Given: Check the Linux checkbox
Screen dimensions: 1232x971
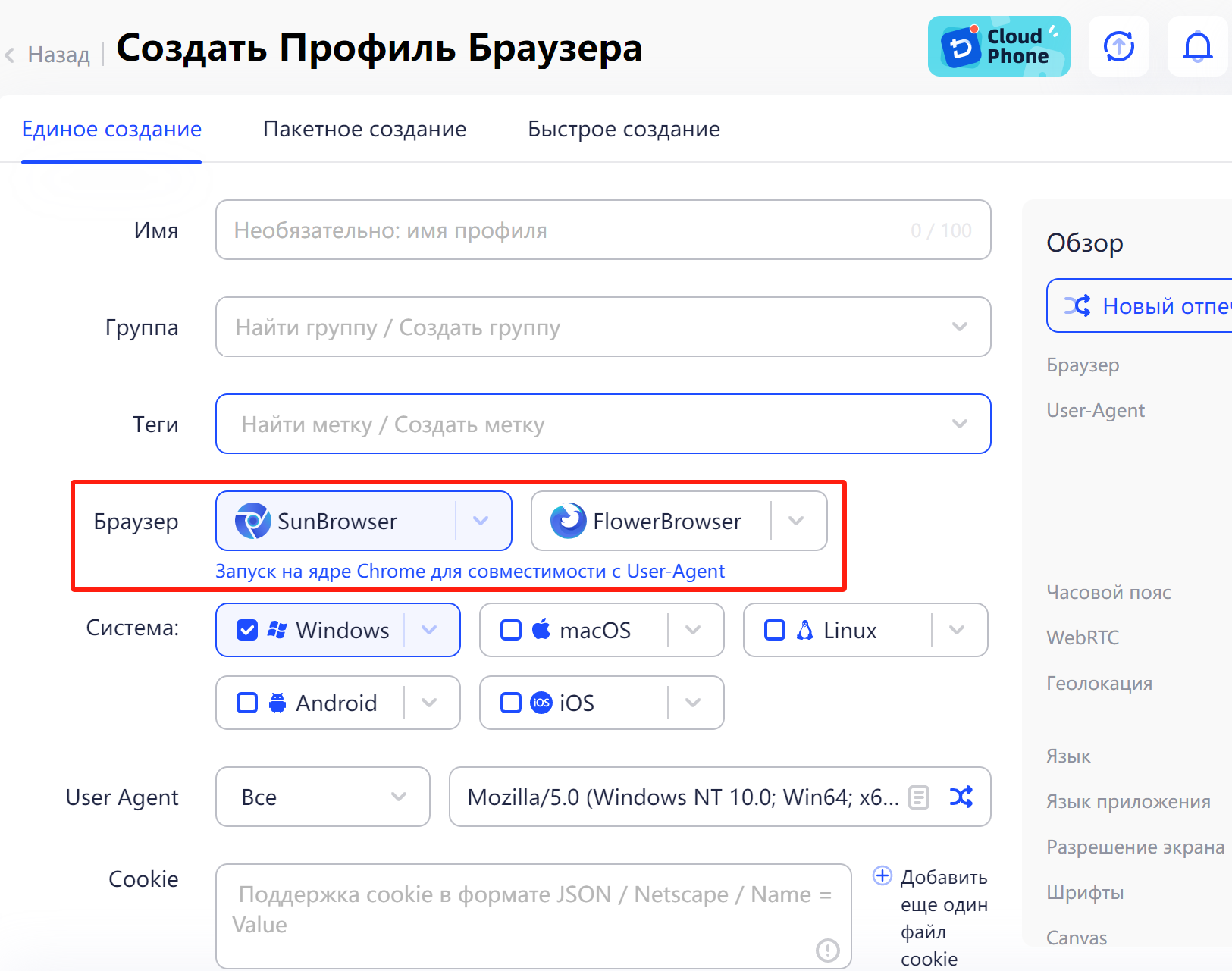Looking at the screenshot, I should pos(775,630).
